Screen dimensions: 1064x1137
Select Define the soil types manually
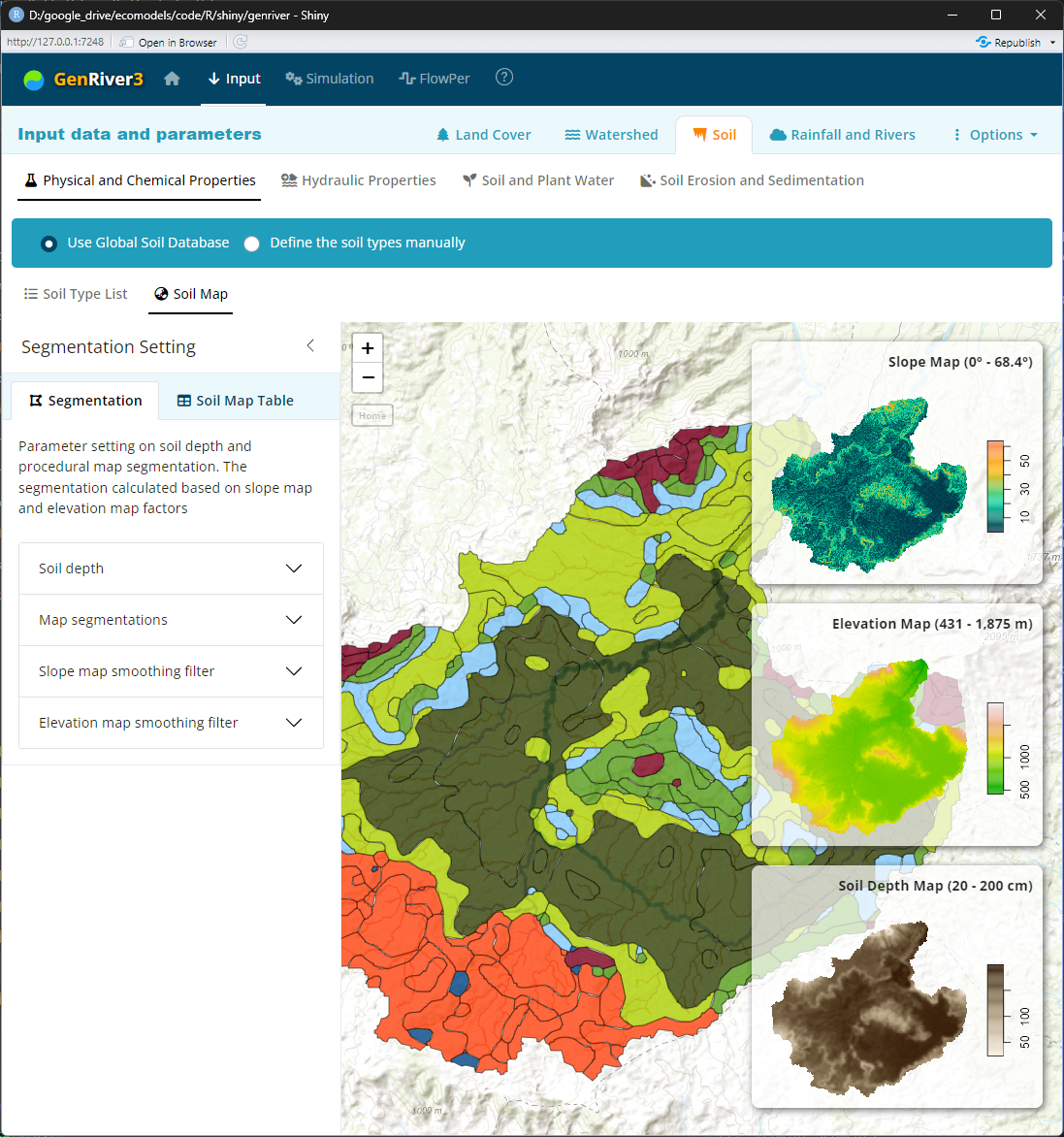tap(251, 244)
